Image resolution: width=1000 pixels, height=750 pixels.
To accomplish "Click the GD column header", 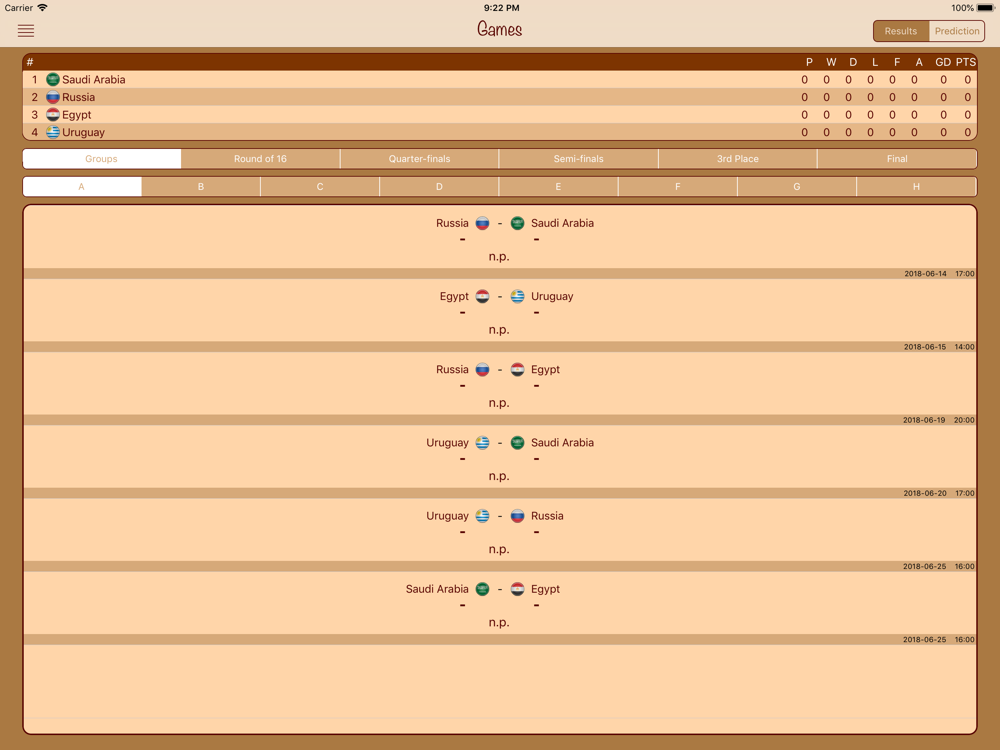I will click(x=943, y=62).
